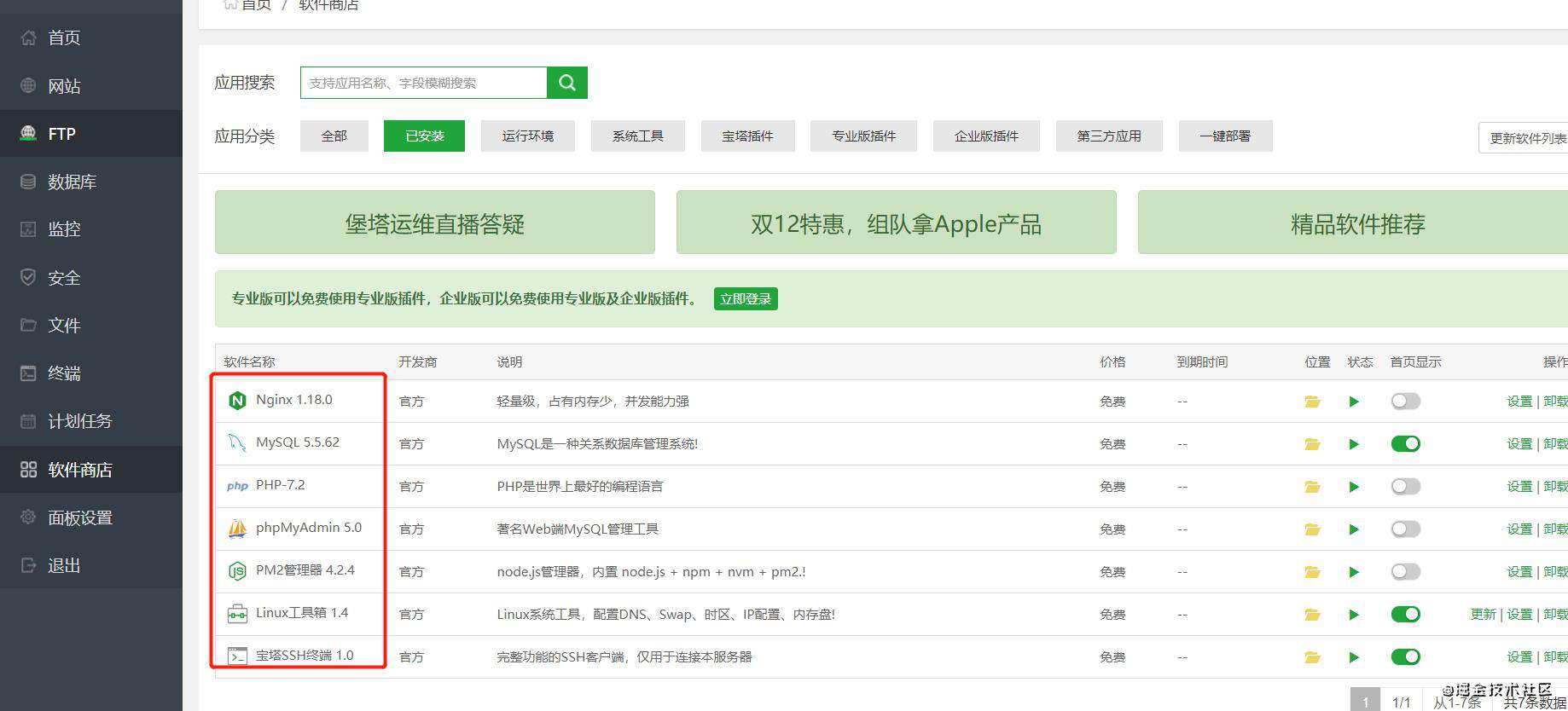The image size is (1568, 711).
Task: Open 软件商店 in the sidebar
Action: point(91,470)
